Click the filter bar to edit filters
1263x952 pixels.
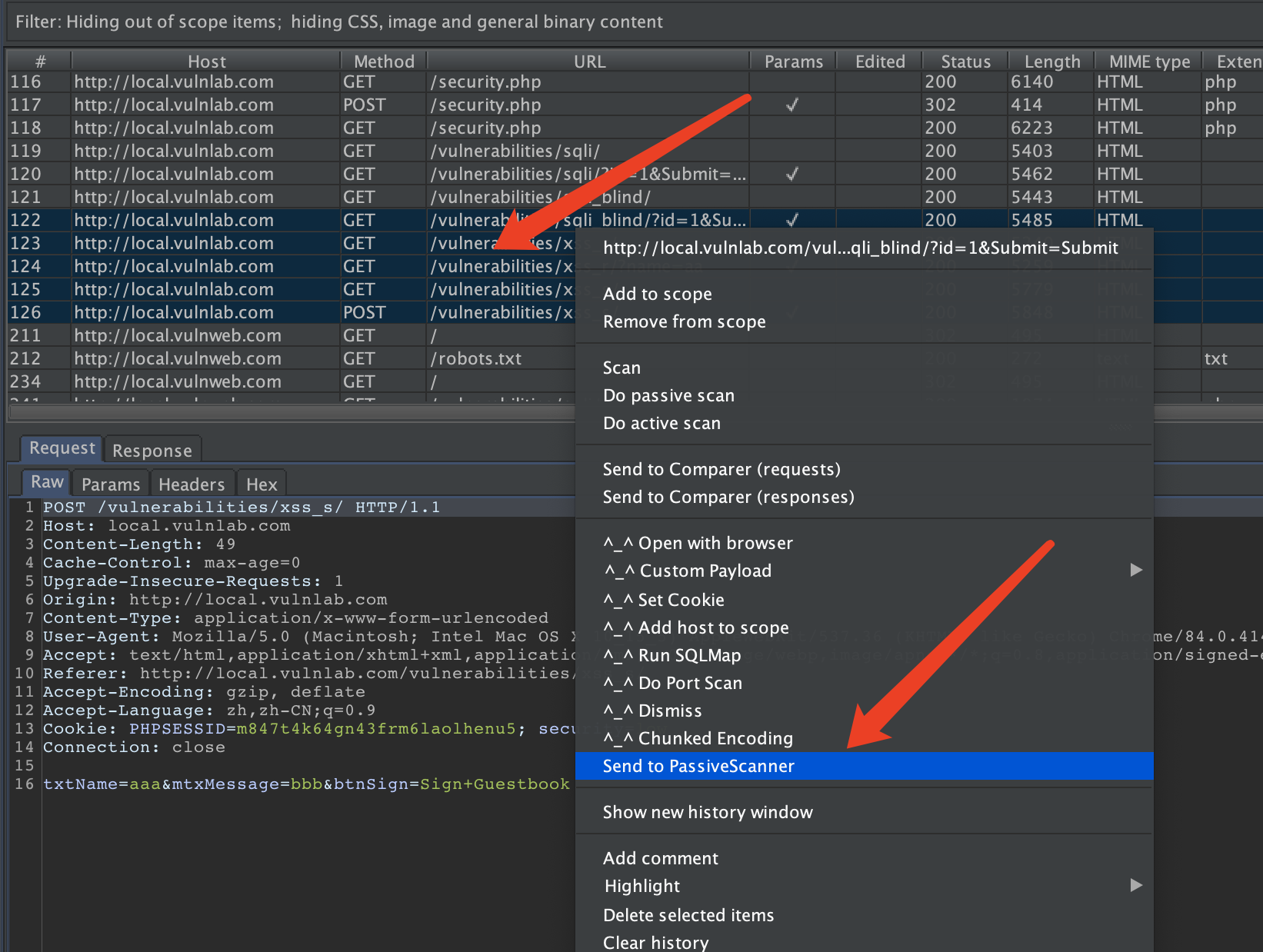[338, 22]
